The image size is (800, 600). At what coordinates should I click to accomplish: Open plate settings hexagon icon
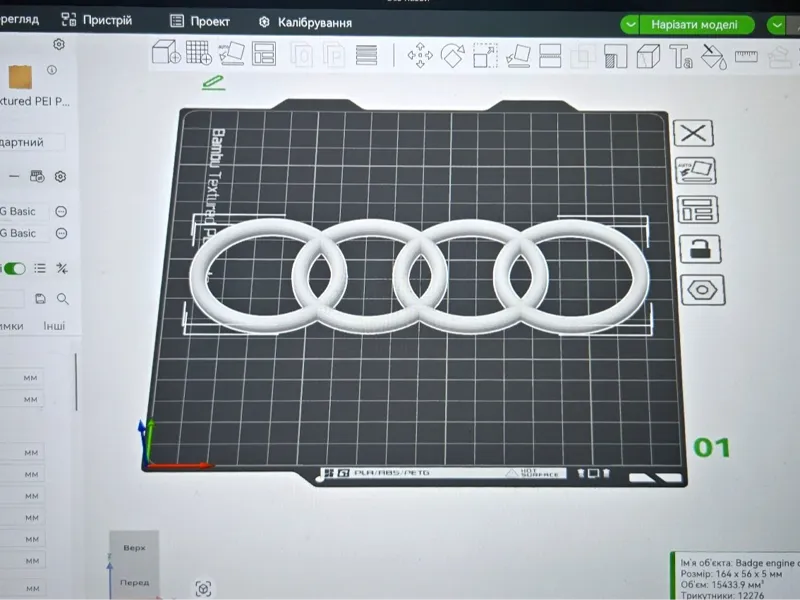703,290
